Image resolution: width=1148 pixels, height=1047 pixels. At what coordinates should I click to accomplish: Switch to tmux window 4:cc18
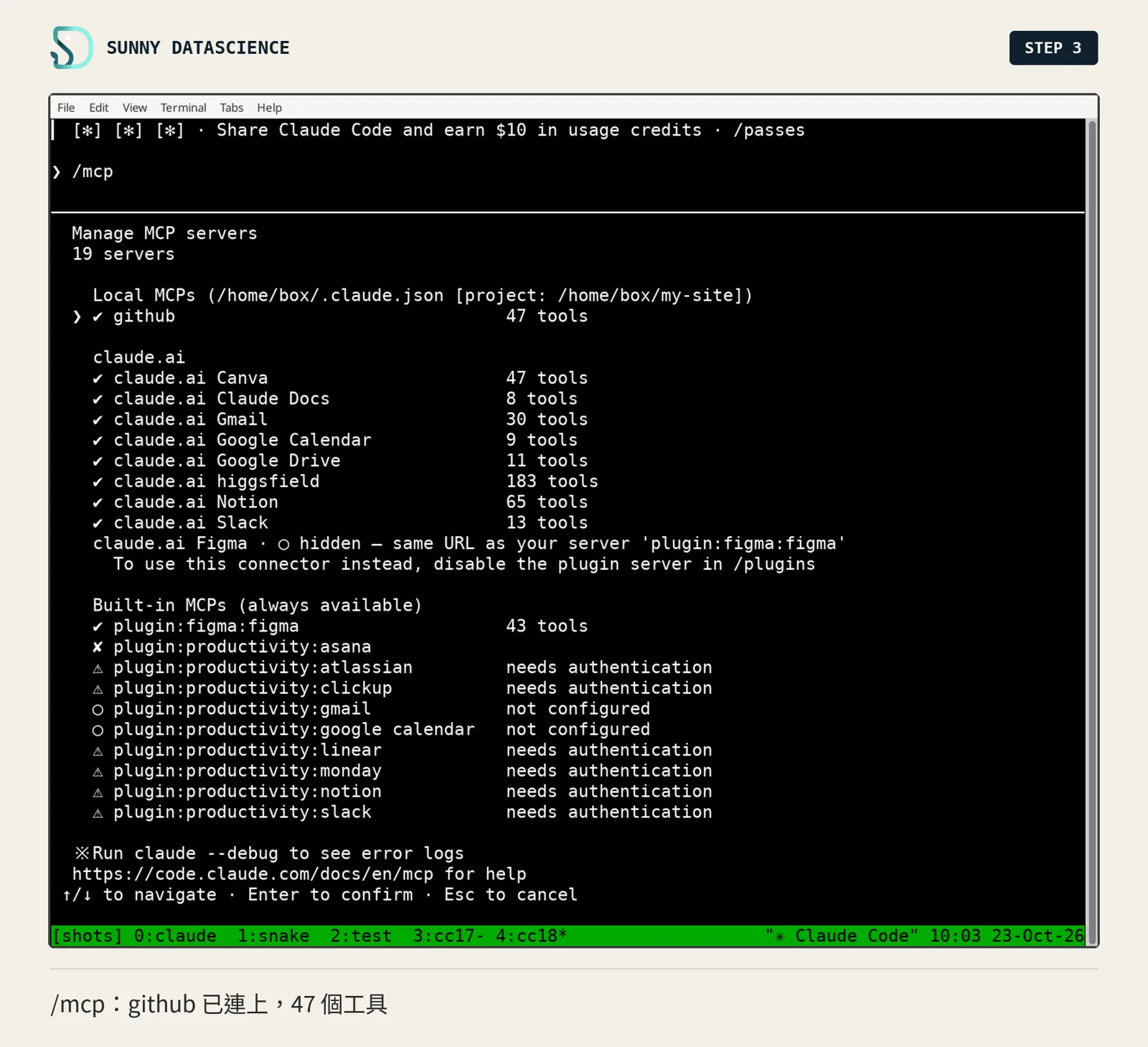pos(531,936)
